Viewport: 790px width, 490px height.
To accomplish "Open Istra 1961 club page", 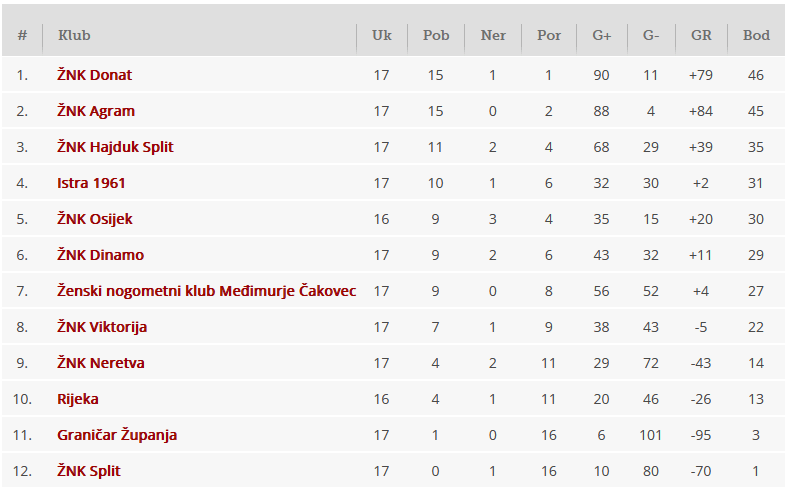I will (x=91, y=183).
